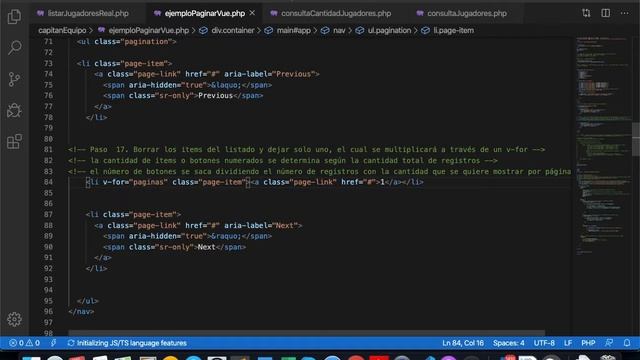Viewport: 640px width, 360px height.
Task: Click aria-label="Next" on line 88
Action: coord(260,225)
